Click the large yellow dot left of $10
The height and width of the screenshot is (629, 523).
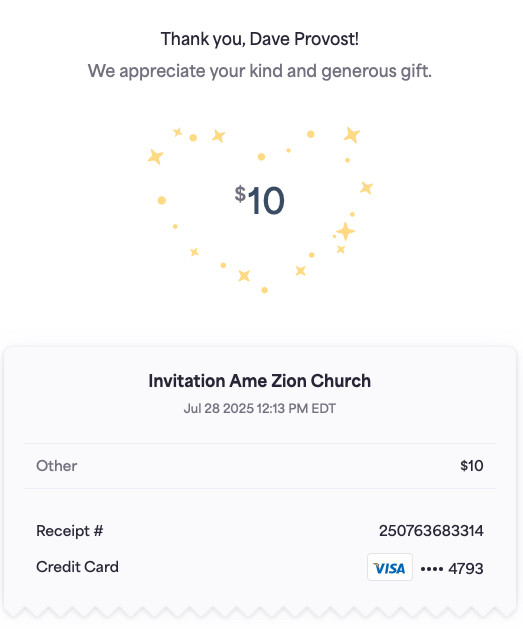coord(162,200)
